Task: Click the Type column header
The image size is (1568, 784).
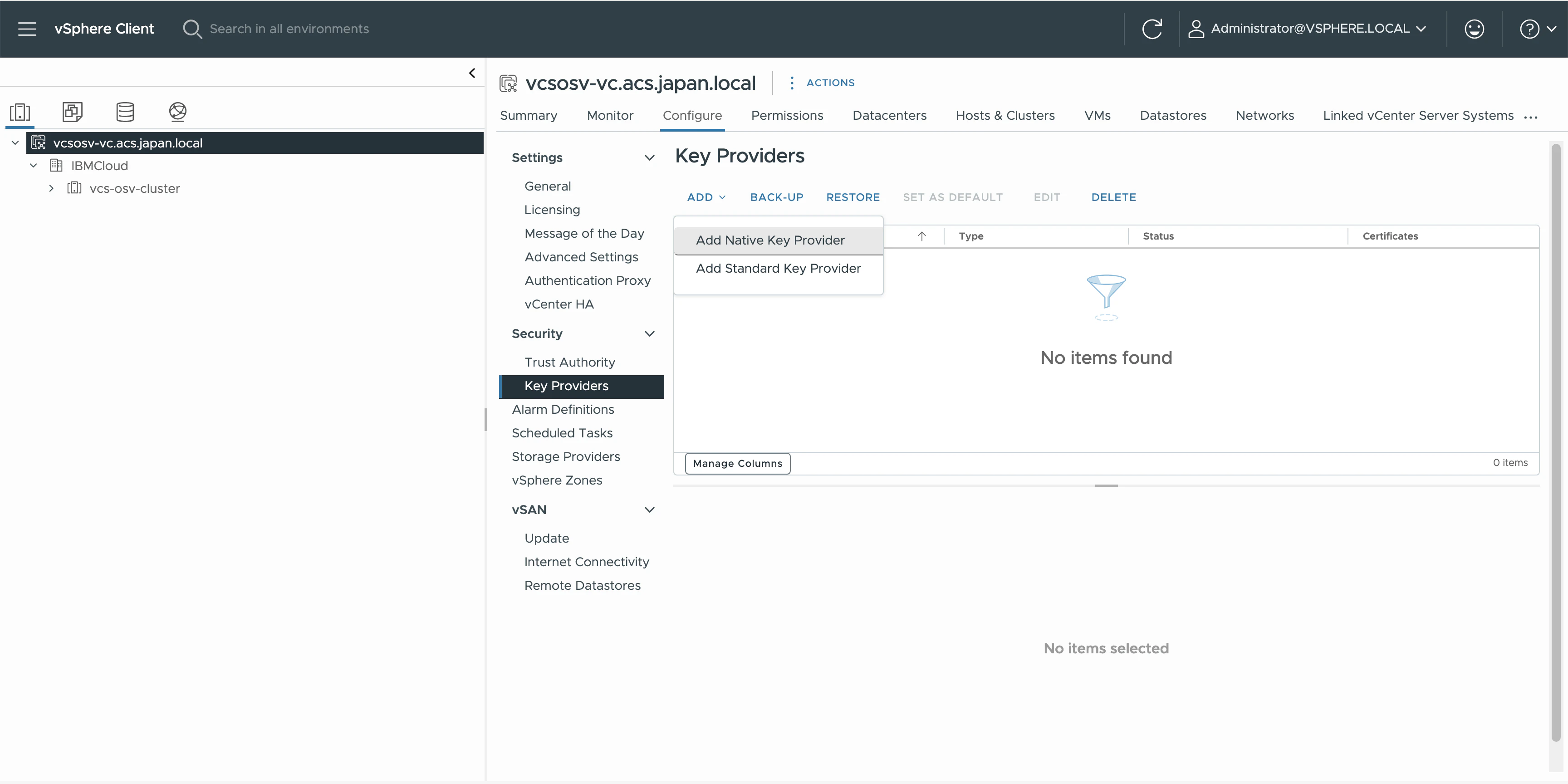Action: click(971, 236)
